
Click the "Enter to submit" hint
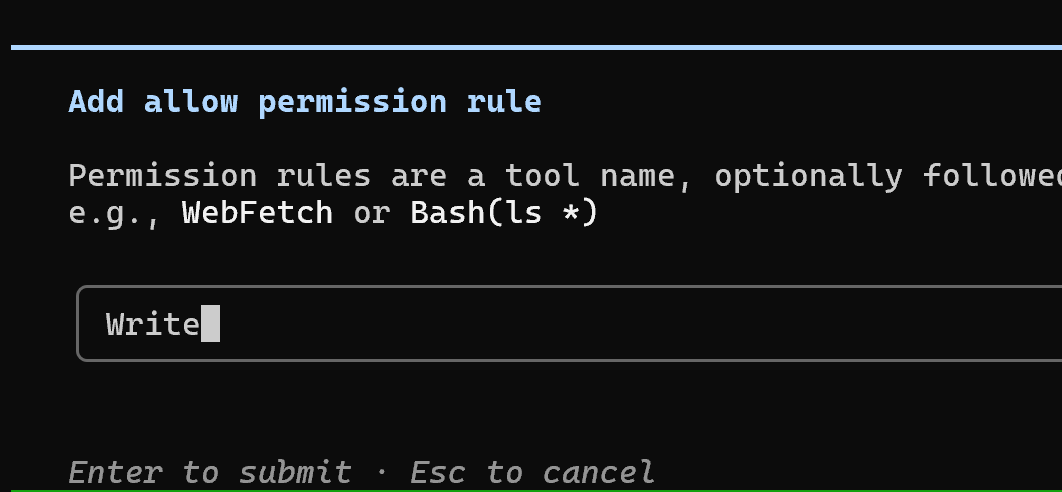(x=210, y=472)
